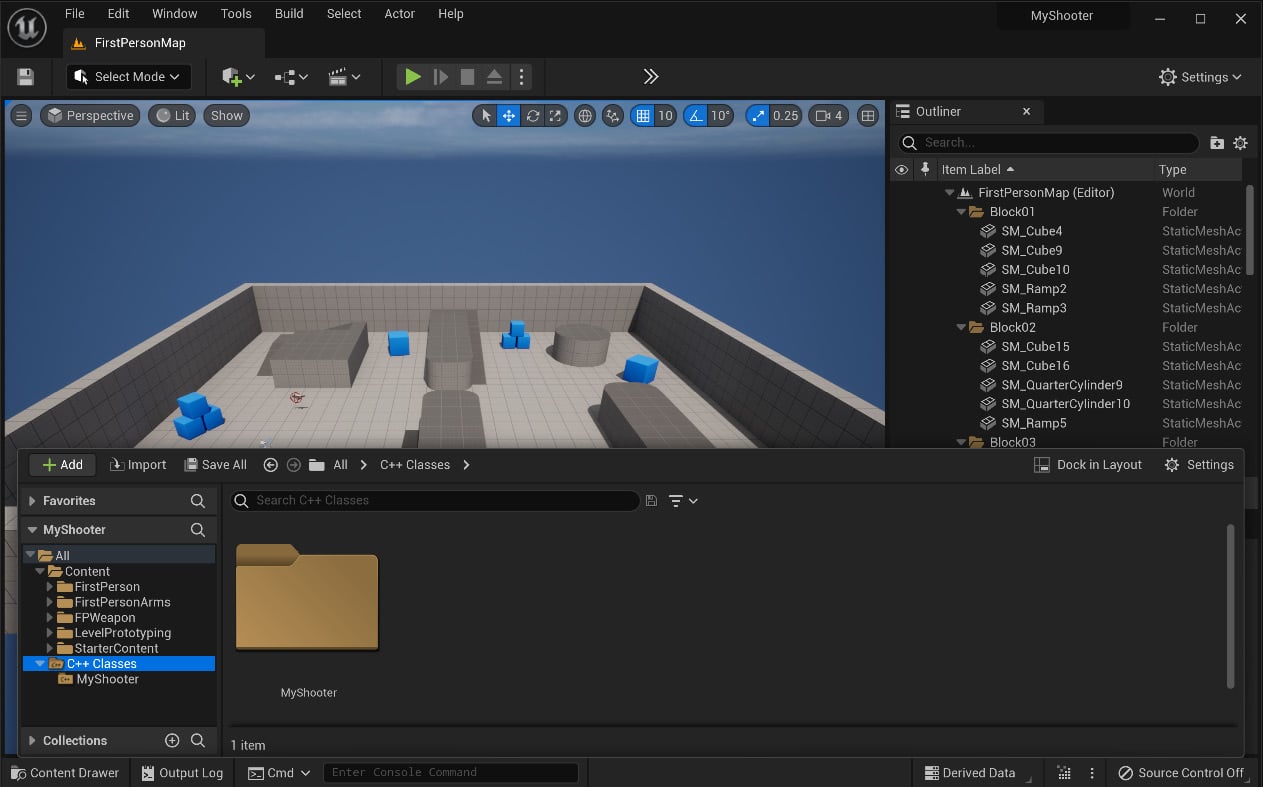Image resolution: width=1263 pixels, height=787 pixels.
Task: Open the File menu
Action: (74, 14)
